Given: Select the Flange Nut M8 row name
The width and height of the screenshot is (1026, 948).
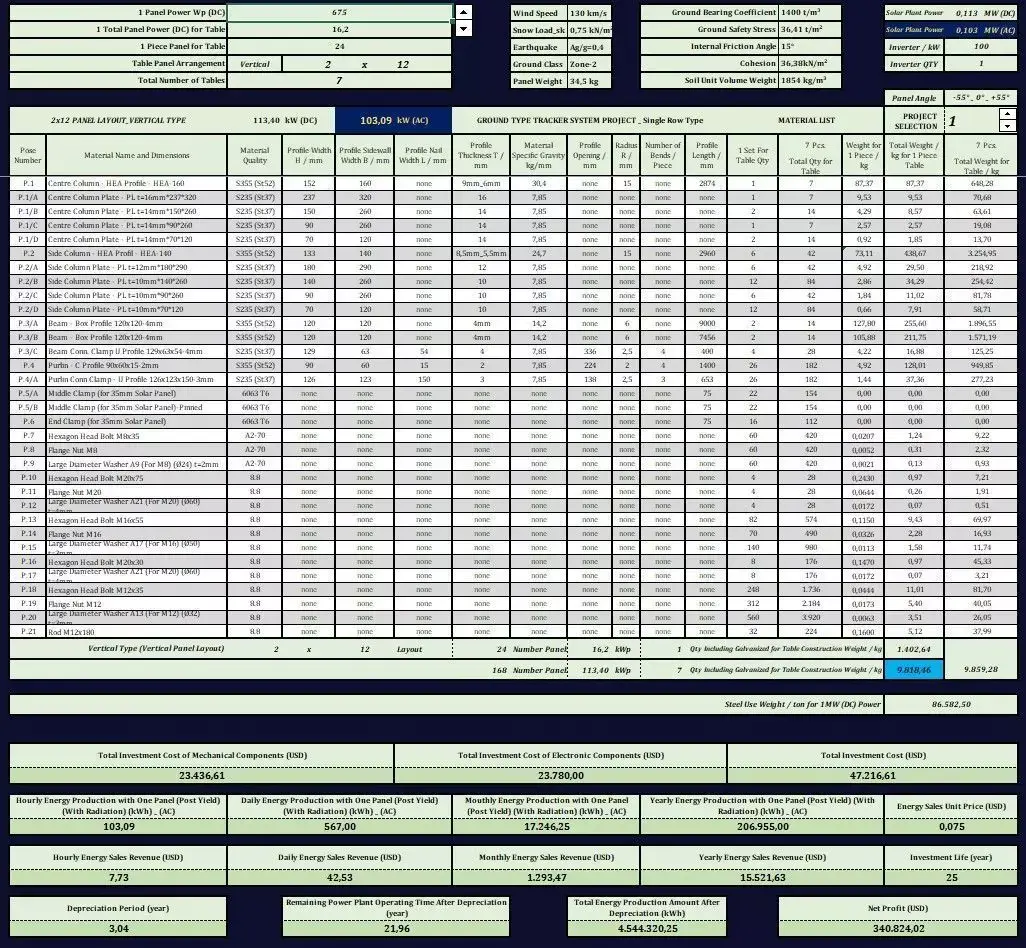Looking at the screenshot, I should click(136, 449).
